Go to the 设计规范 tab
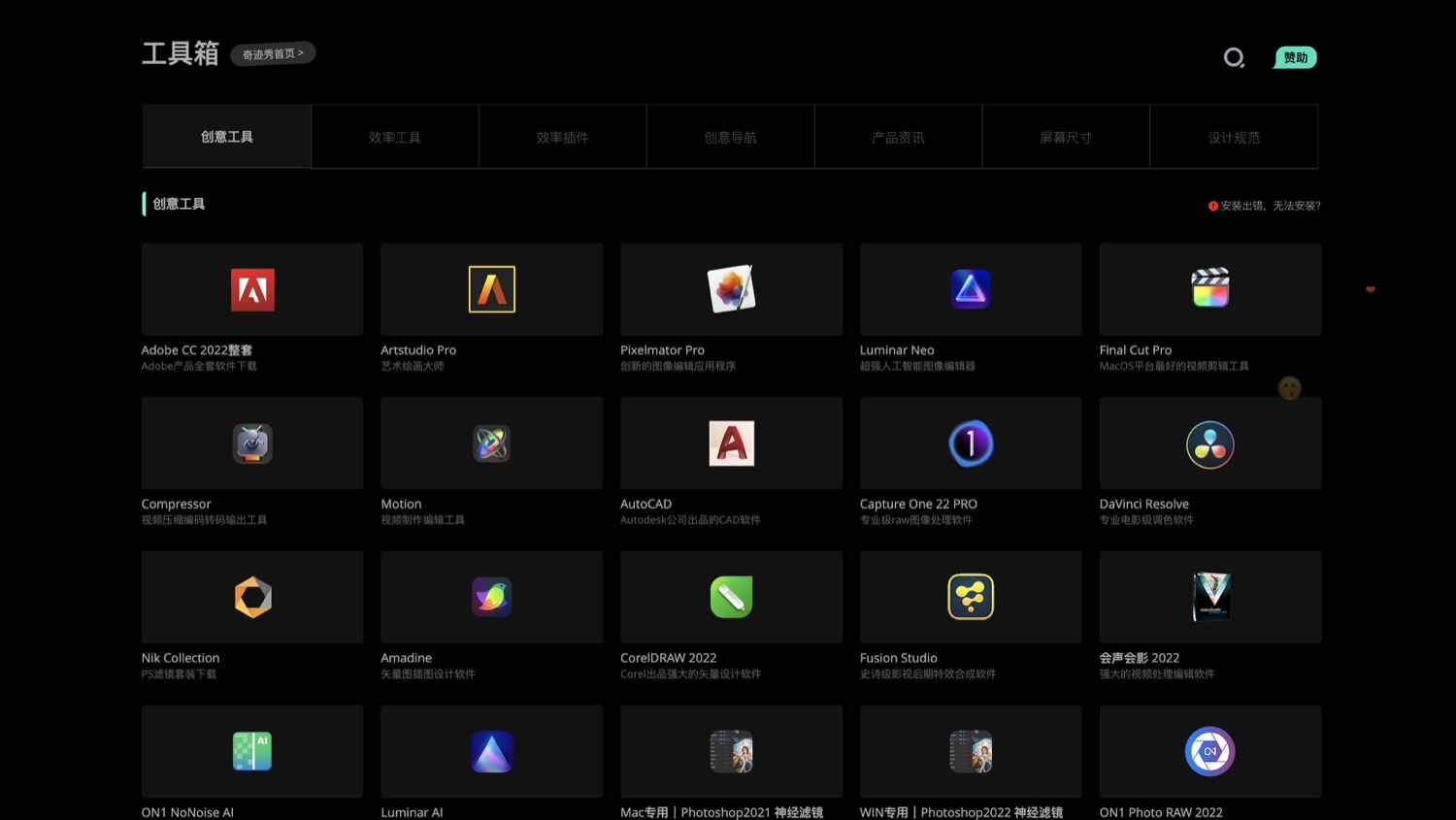The height and width of the screenshot is (820, 1456). point(1234,138)
